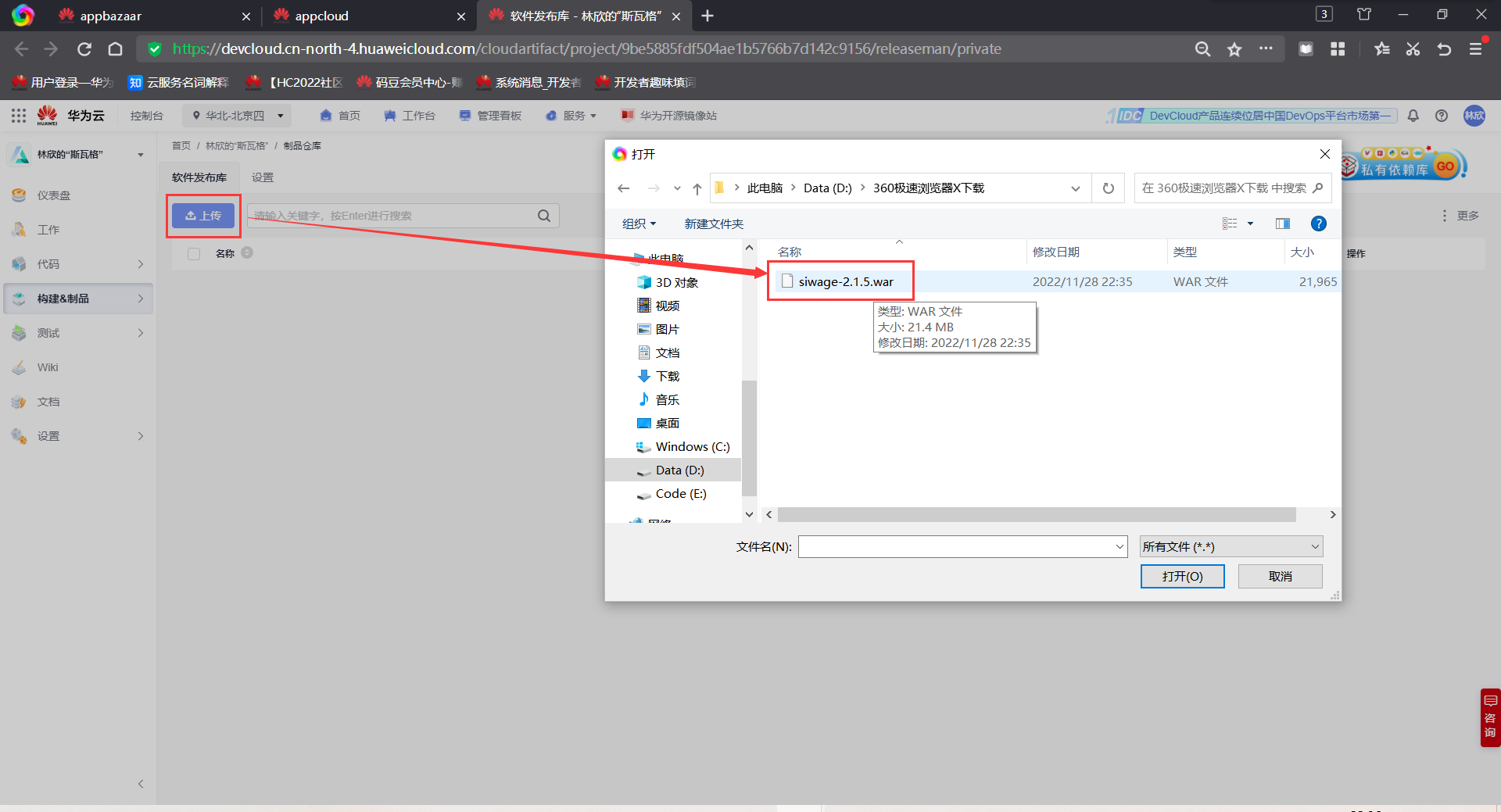
Task: Open the red consultation widget
Action: [x=1490, y=717]
